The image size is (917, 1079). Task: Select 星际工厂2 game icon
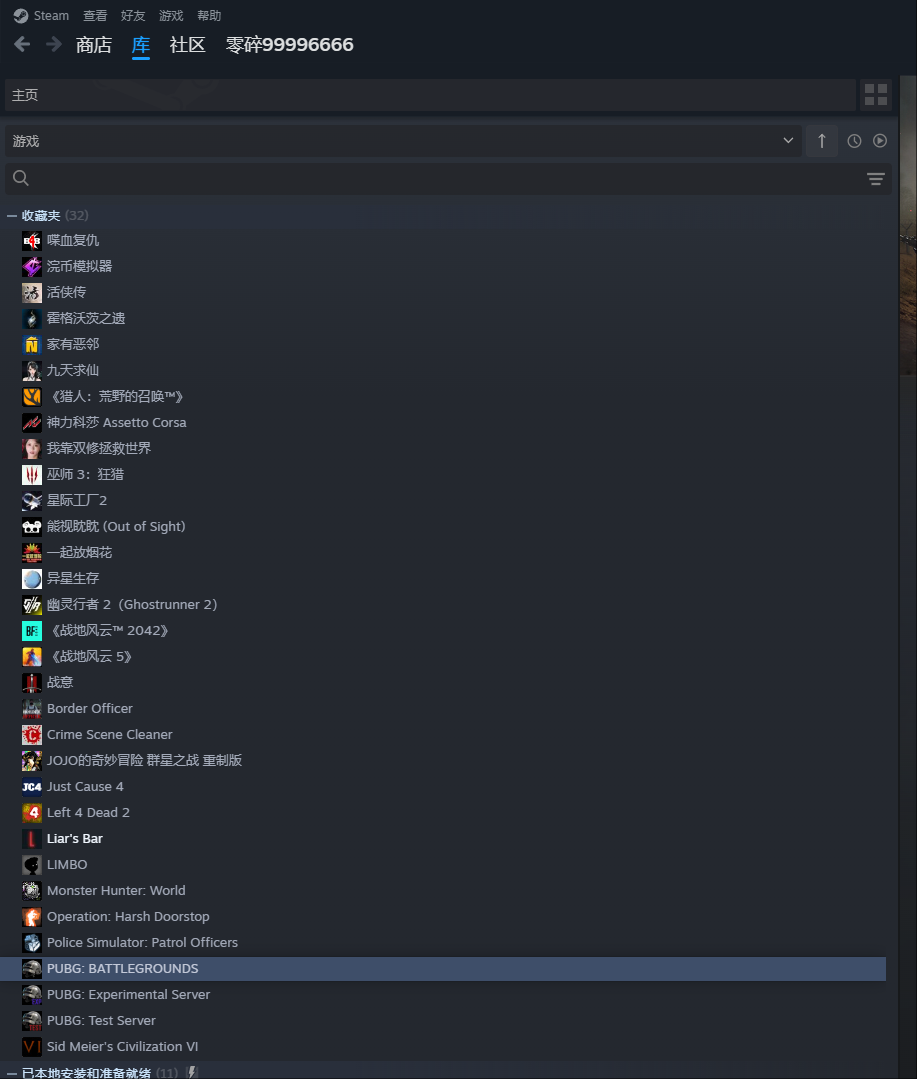[x=32, y=500]
